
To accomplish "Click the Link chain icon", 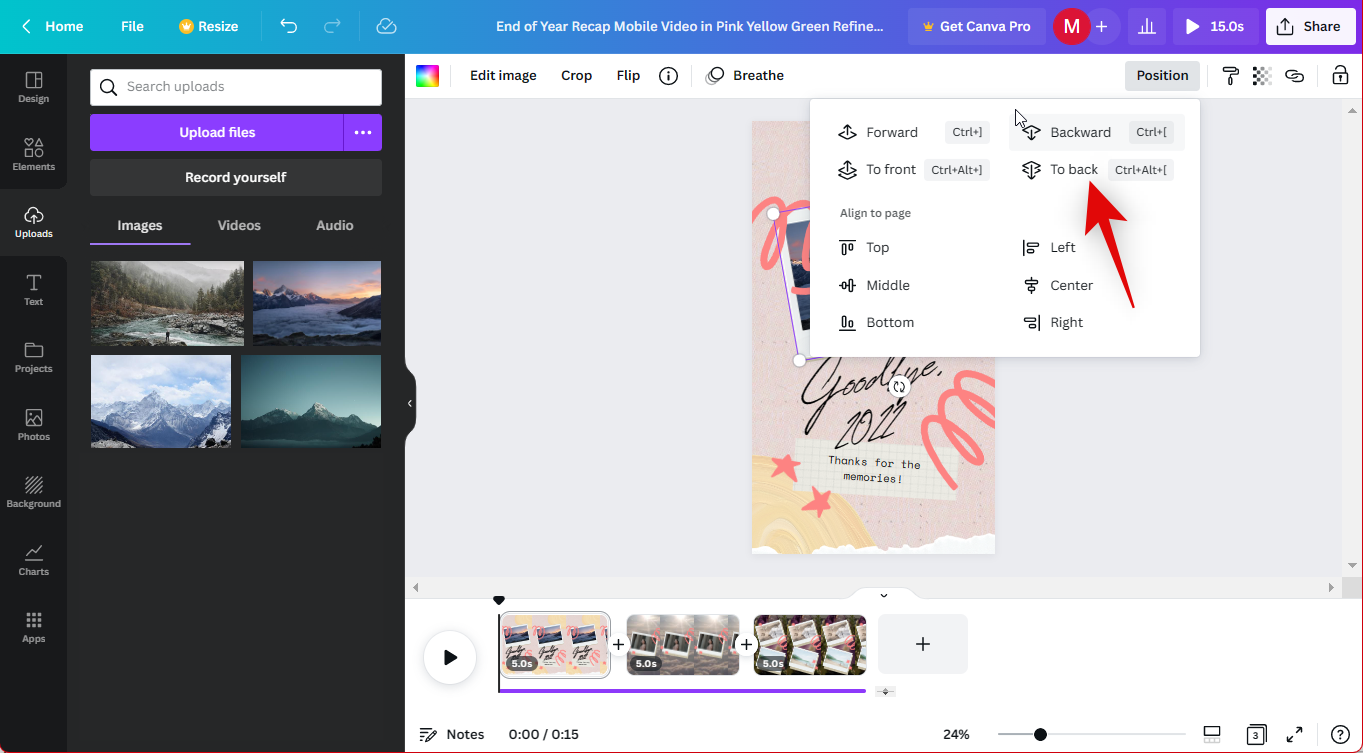I will pos(1294,75).
